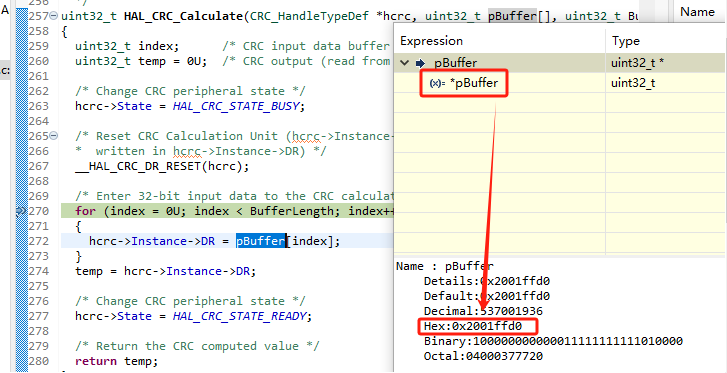Click the 'Decimal:537001936' value

click(x=483, y=311)
